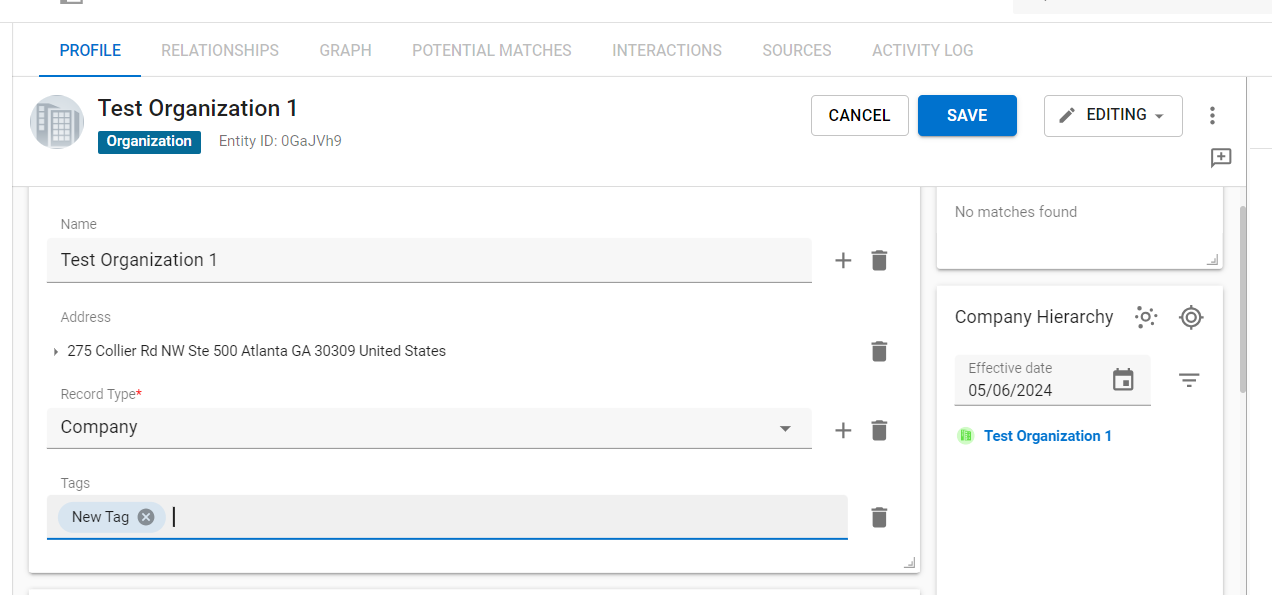1272x595 pixels.
Task: Switch to the Relationships tab
Action: [x=220, y=50]
